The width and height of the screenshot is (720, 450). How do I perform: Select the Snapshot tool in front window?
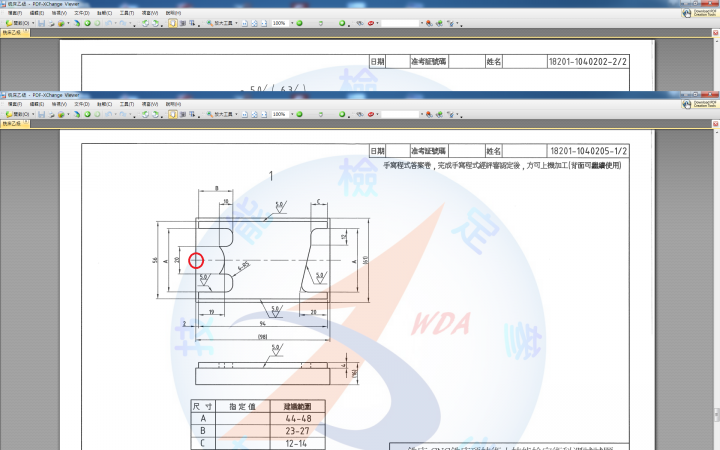pyautogui.click(x=183, y=114)
